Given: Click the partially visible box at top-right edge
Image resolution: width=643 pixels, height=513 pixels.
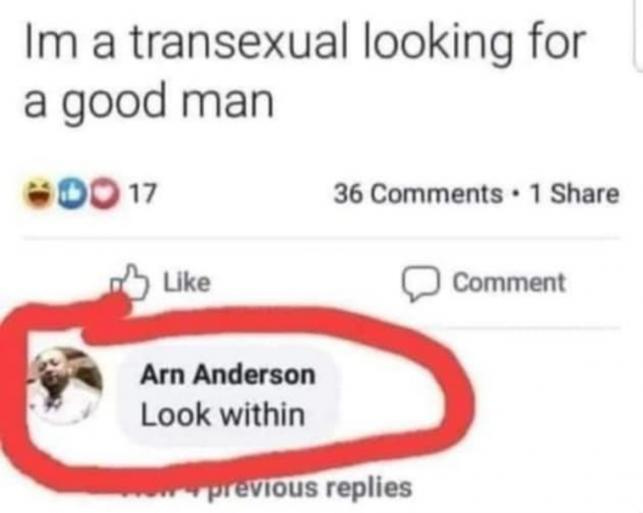Looking at the screenshot, I should pyautogui.click(x=638, y=37).
